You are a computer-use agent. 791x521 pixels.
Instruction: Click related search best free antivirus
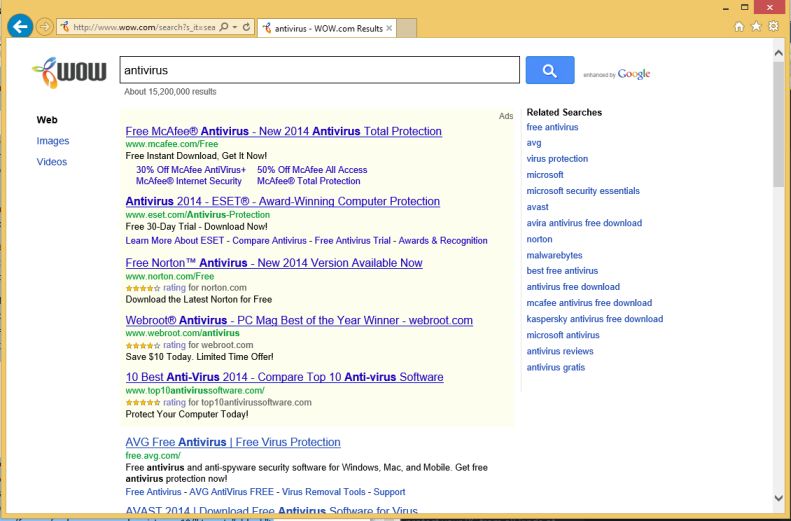562,271
